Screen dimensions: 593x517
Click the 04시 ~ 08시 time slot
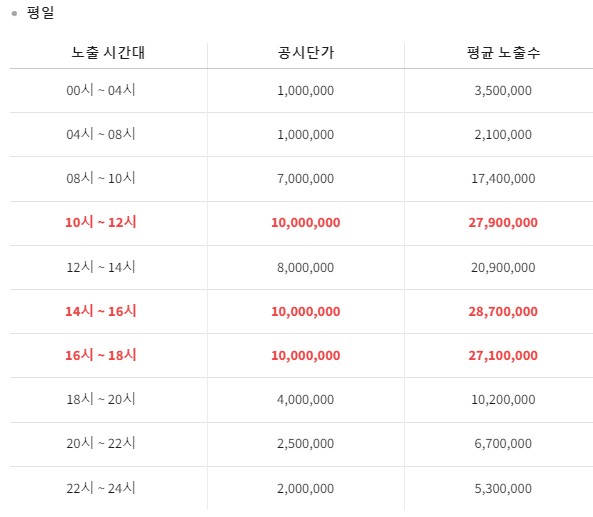coord(101,134)
